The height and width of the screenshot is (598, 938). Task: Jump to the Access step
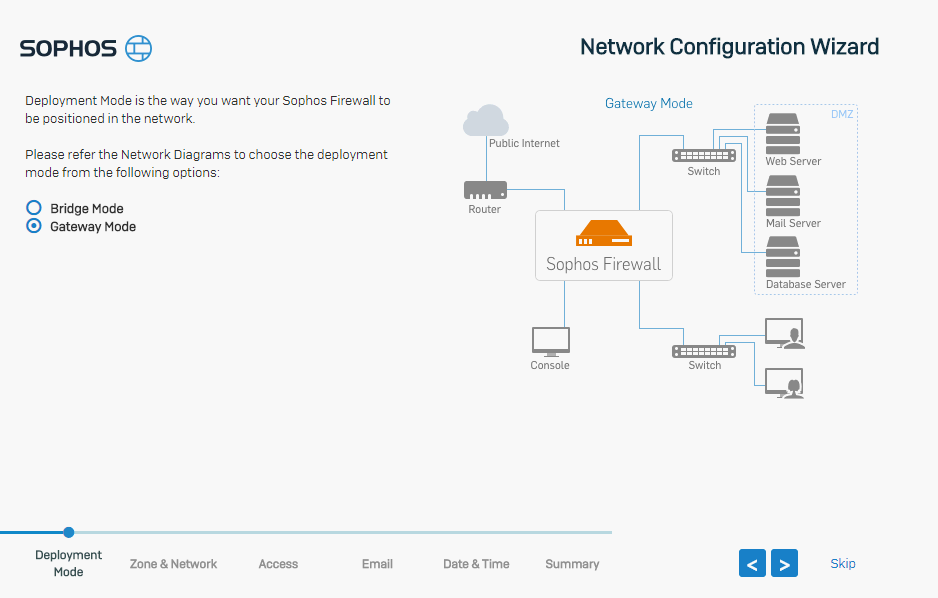point(278,564)
